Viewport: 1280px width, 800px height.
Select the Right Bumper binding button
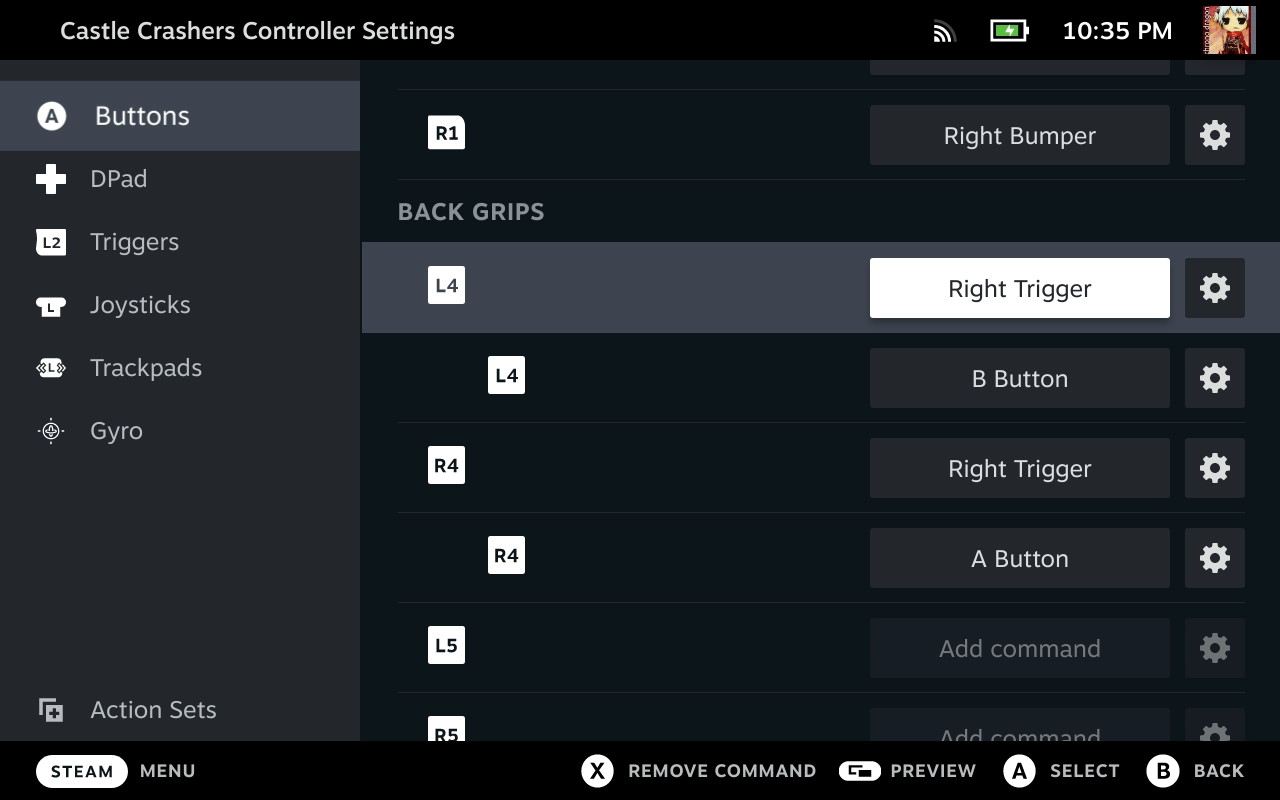[x=1019, y=135]
